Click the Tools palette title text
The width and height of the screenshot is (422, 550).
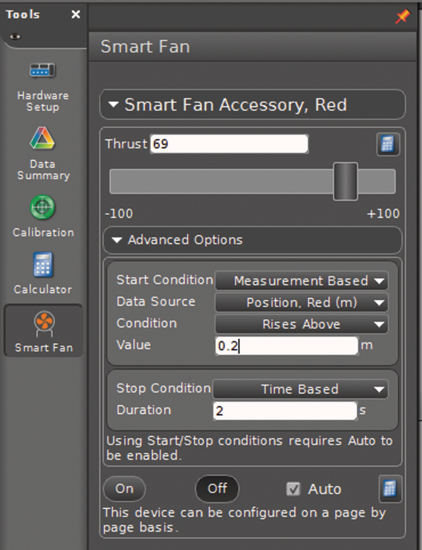[x=23, y=14]
